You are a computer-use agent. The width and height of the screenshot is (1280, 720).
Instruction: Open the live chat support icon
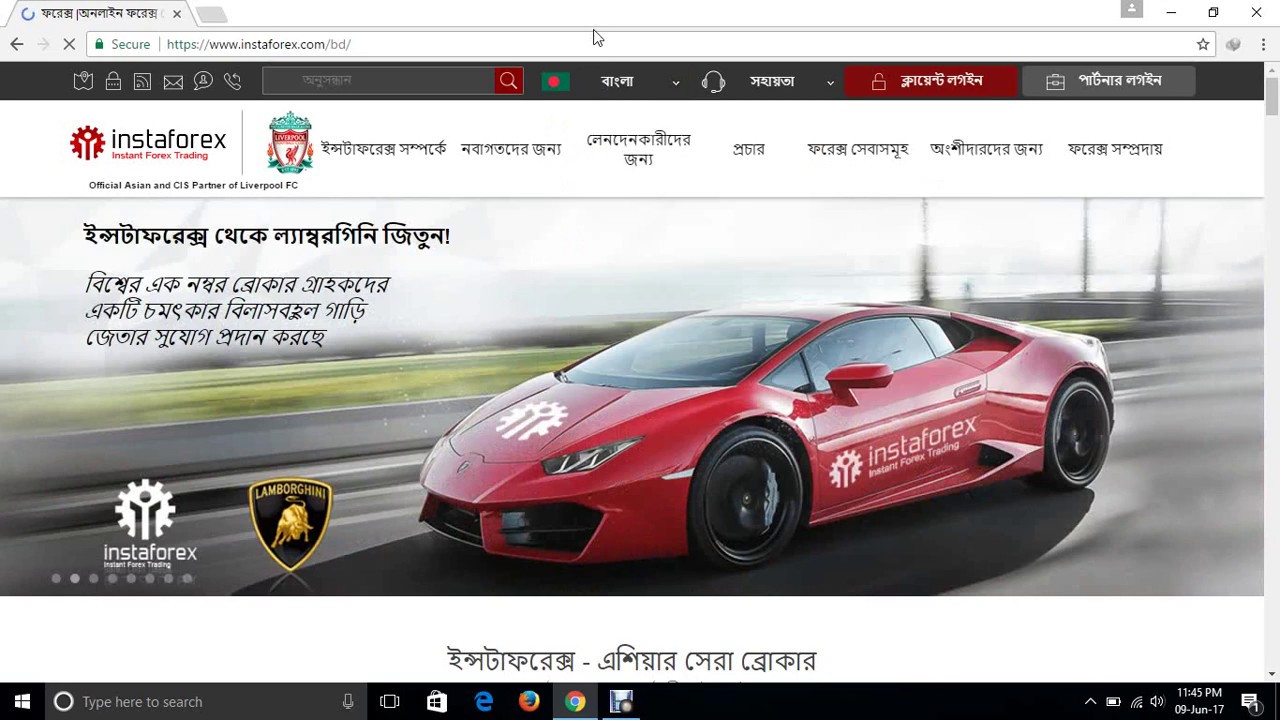tap(203, 81)
